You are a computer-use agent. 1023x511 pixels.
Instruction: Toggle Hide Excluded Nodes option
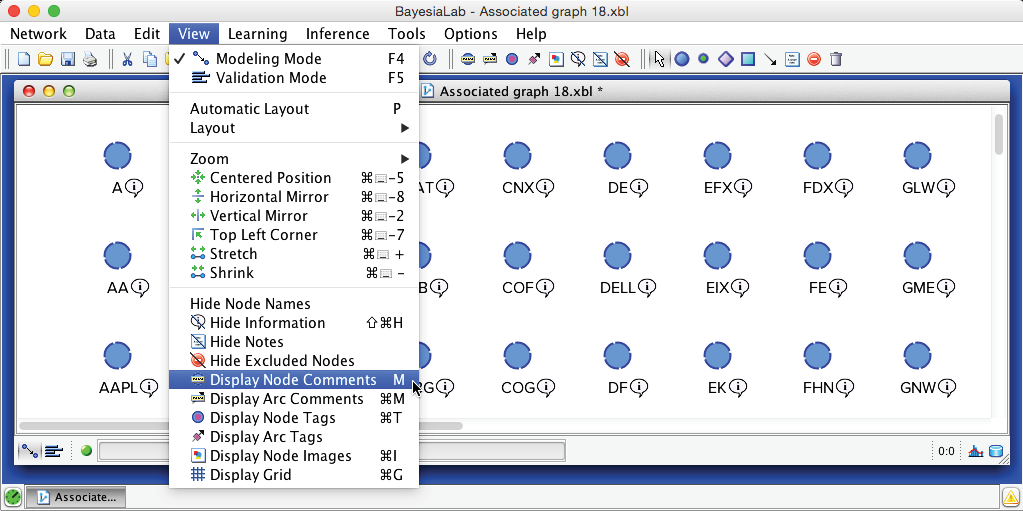coord(281,361)
